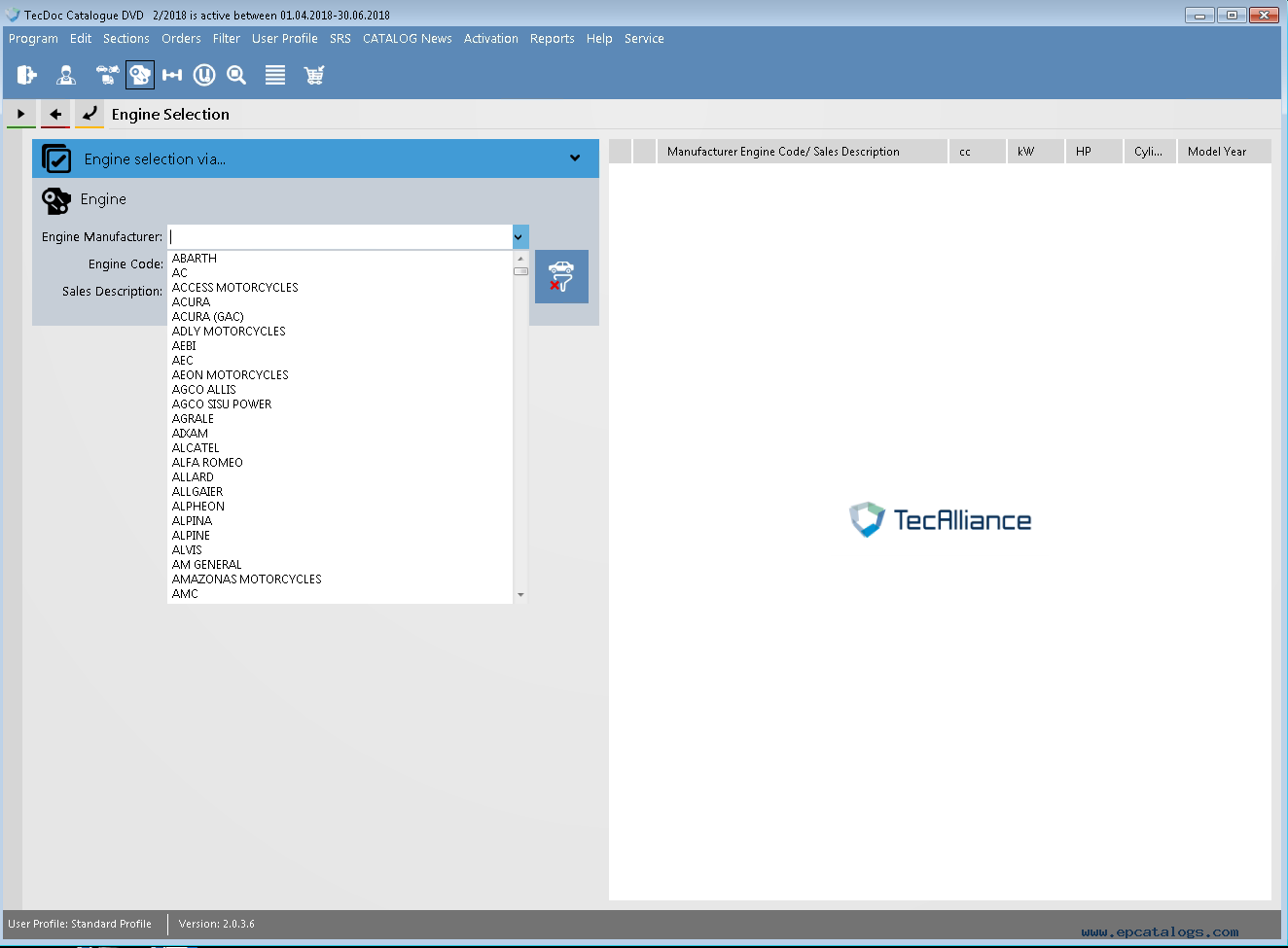Select ALFA ROMEO from manufacturer list
The width and height of the screenshot is (1288, 948).
click(x=207, y=463)
